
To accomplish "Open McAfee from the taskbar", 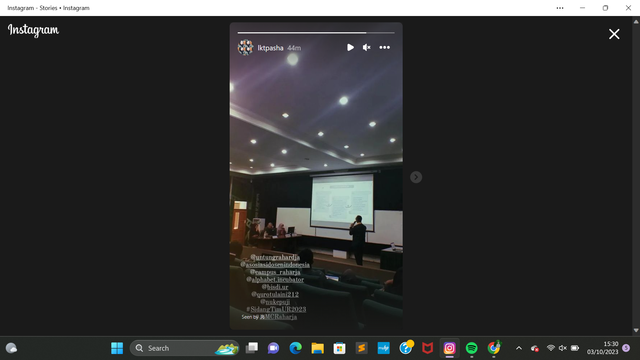I will (427, 348).
